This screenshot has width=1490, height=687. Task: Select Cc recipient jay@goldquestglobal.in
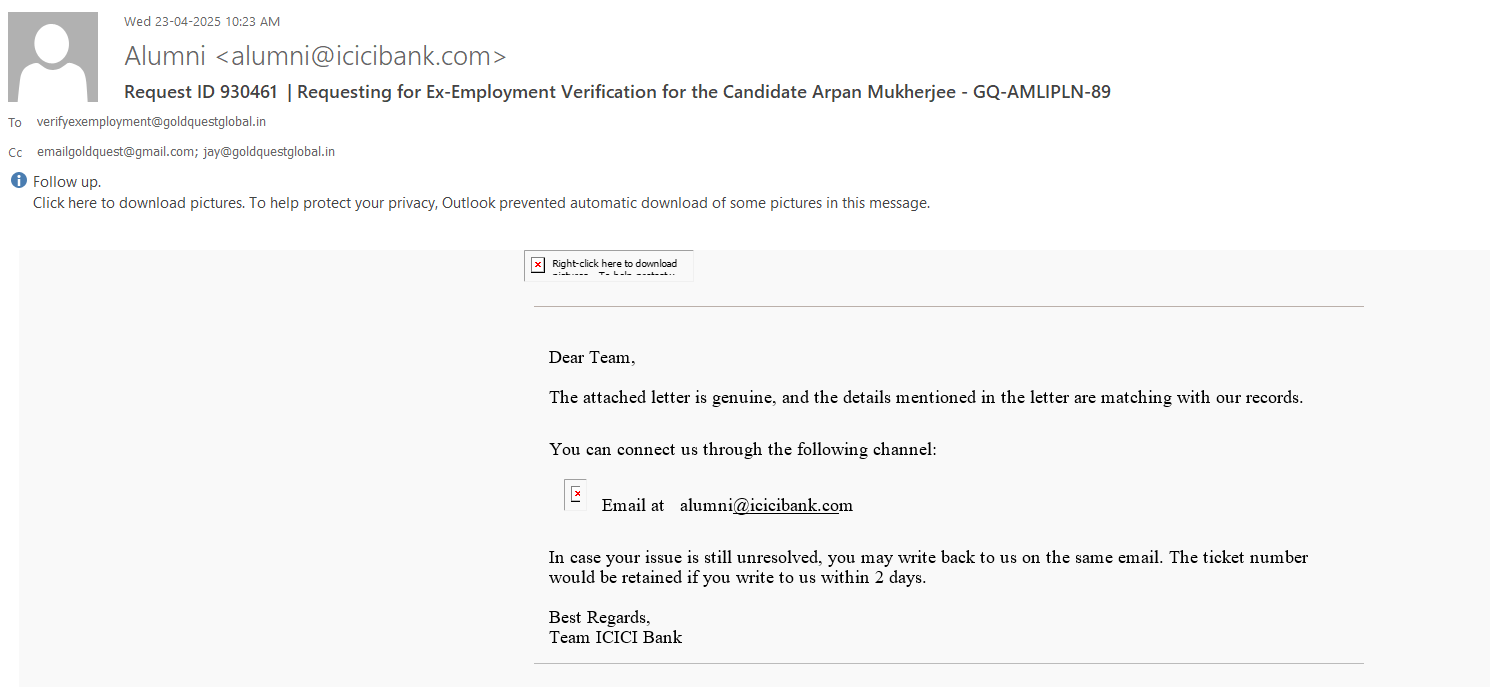click(269, 152)
